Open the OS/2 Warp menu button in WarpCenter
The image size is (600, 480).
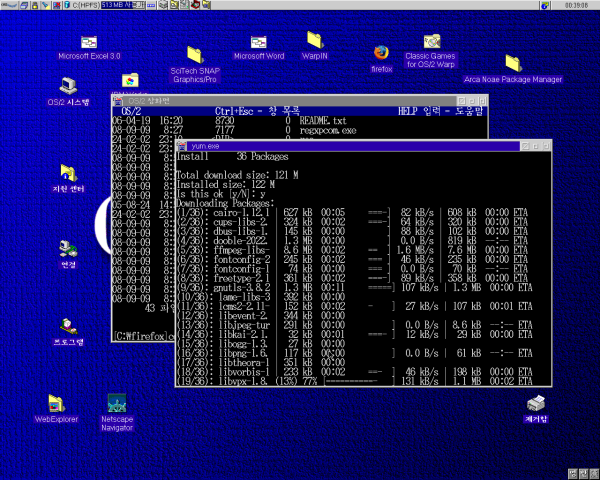coord(9,5)
